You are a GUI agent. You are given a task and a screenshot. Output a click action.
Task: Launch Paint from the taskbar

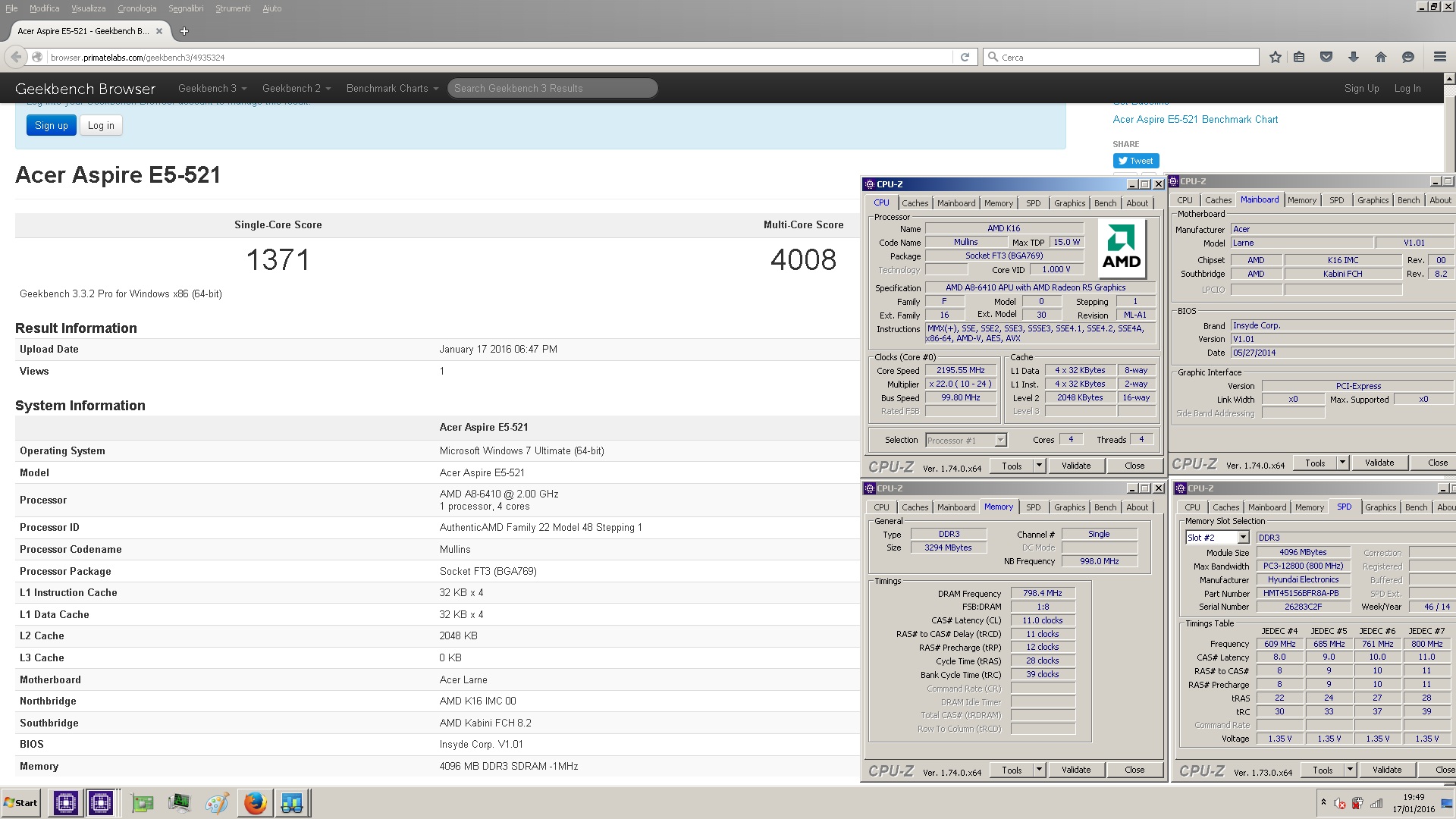tap(217, 802)
